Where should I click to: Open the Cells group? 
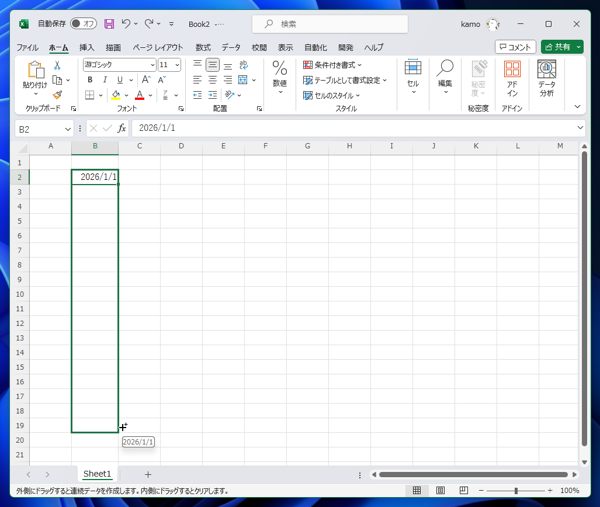coord(413,77)
